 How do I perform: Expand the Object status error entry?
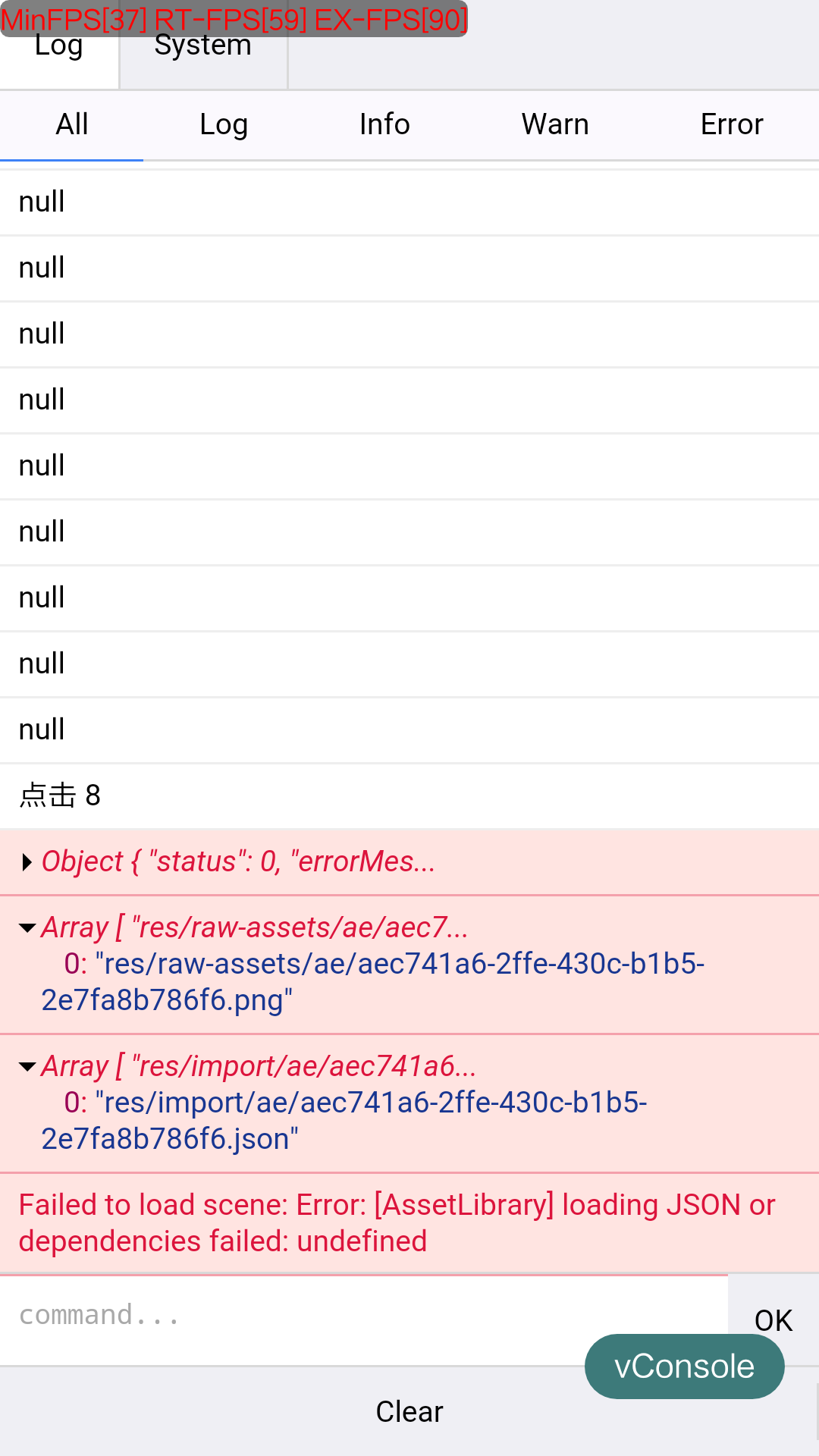[27, 862]
